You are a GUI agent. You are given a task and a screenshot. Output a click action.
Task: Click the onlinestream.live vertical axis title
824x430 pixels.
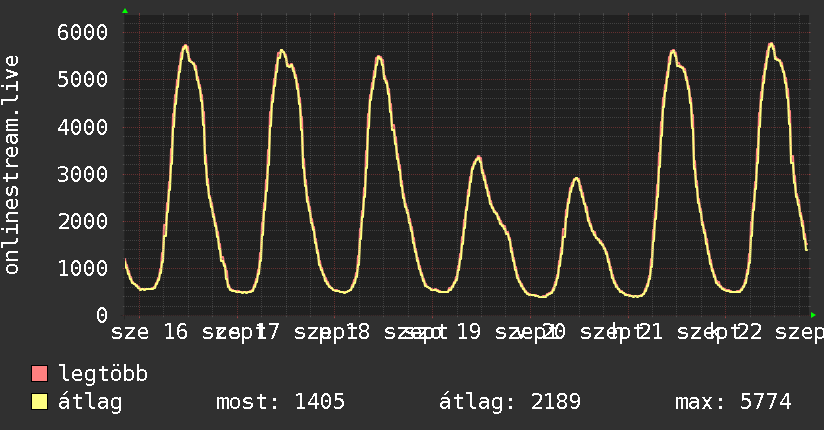point(11,165)
